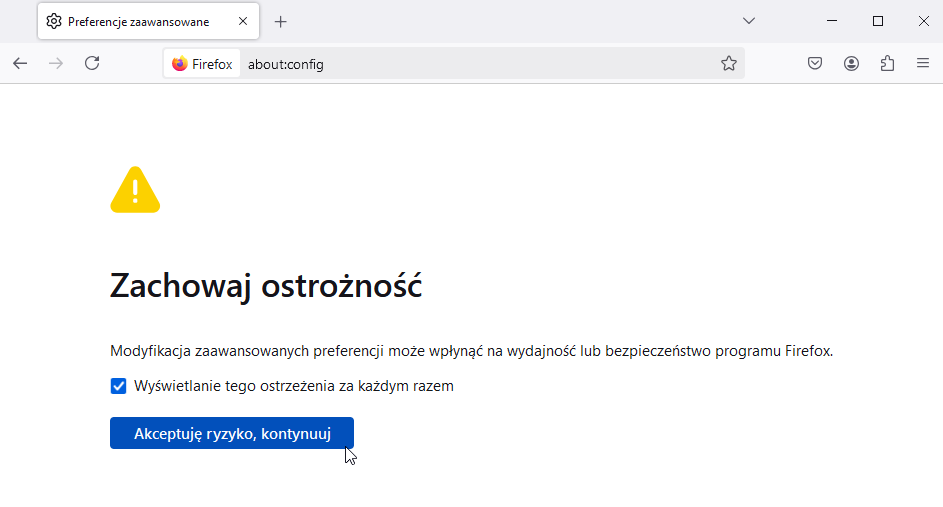Click the forward navigation arrow

(x=56, y=63)
